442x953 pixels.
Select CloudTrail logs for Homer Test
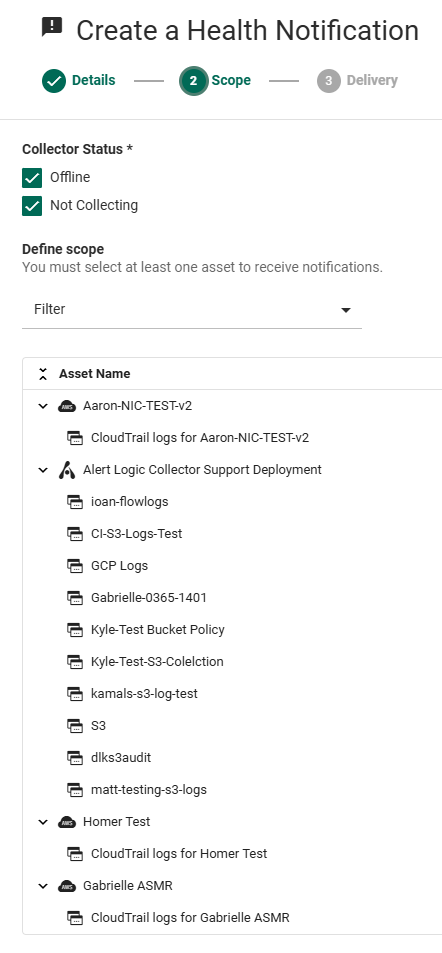coord(179,854)
